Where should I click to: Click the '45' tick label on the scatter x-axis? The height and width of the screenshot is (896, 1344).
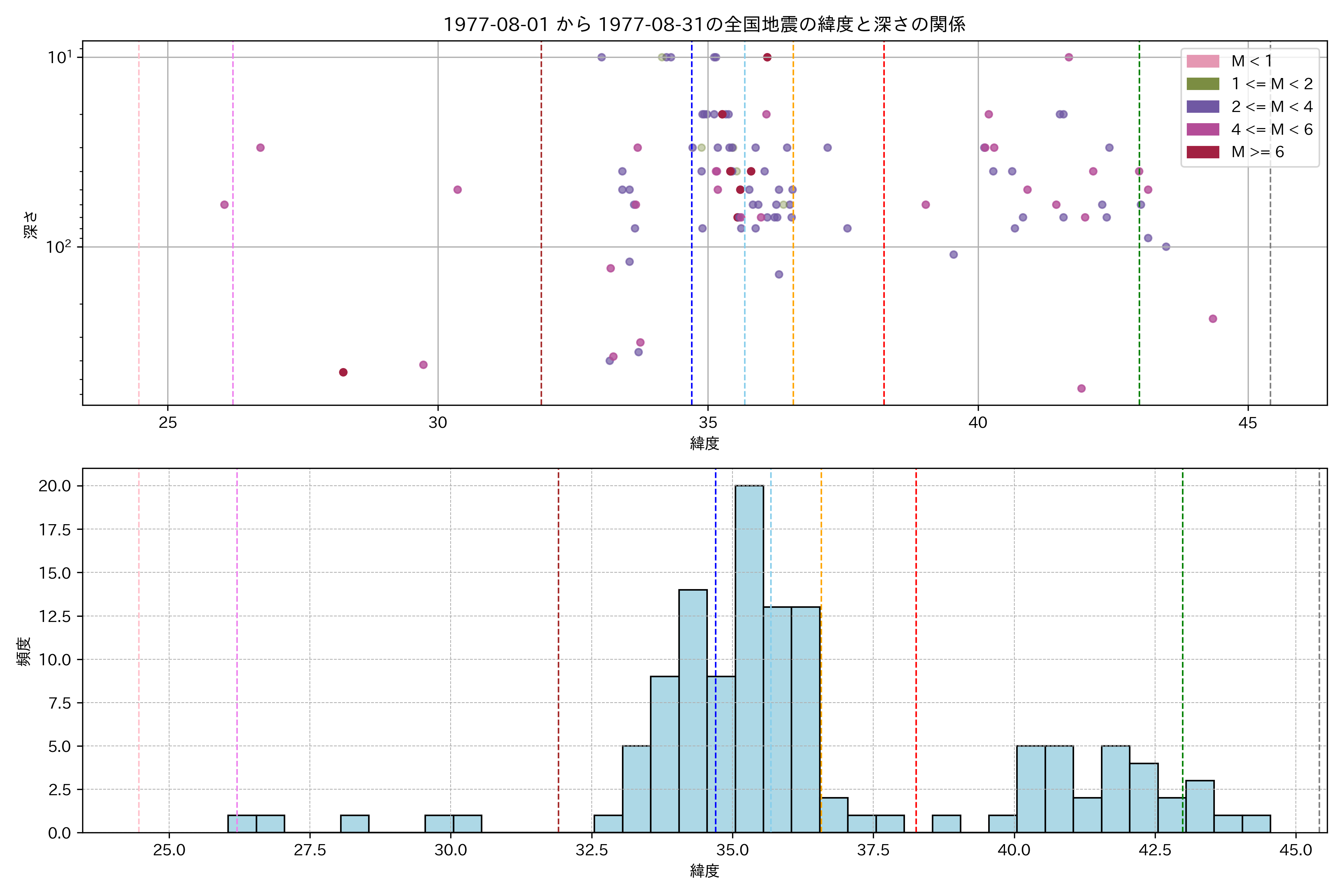(x=1247, y=423)
